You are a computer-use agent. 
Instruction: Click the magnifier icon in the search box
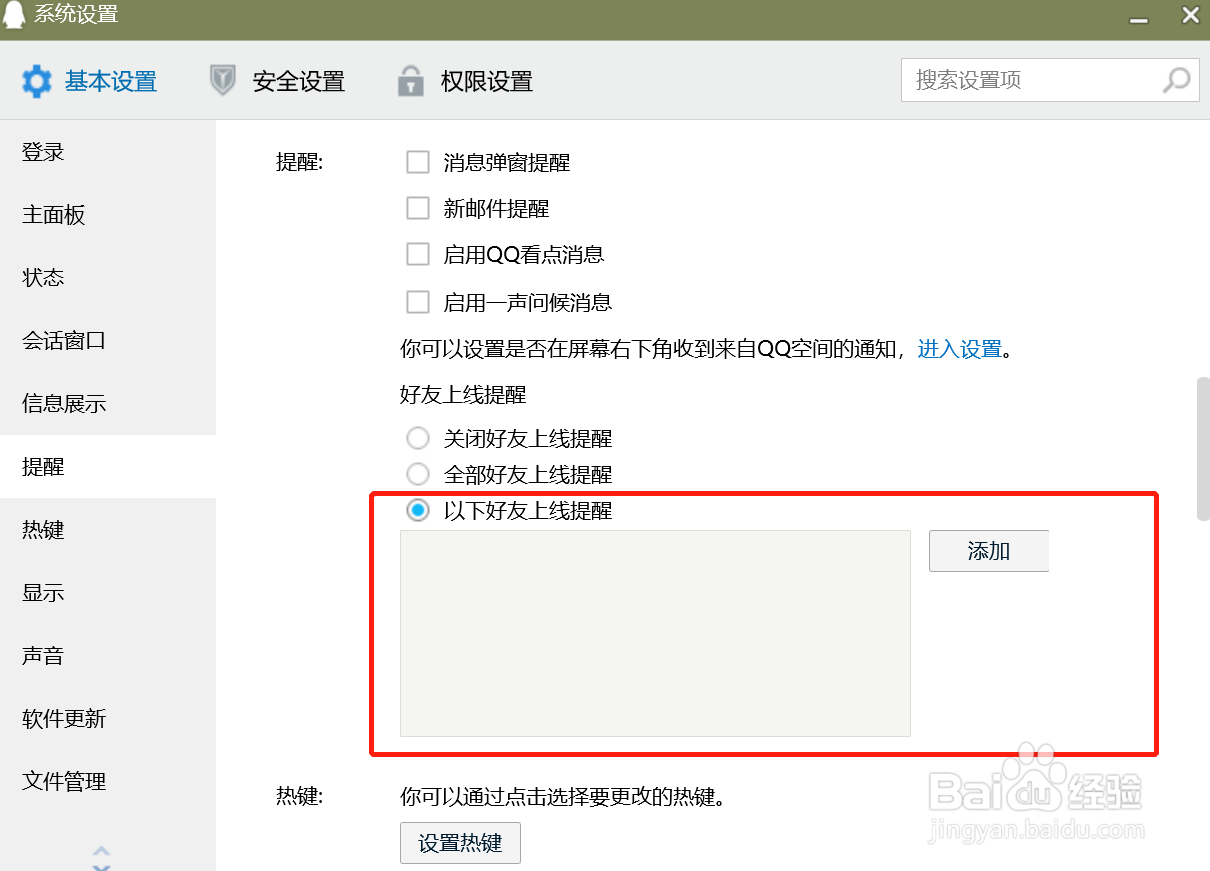[x=1176, y=80]
